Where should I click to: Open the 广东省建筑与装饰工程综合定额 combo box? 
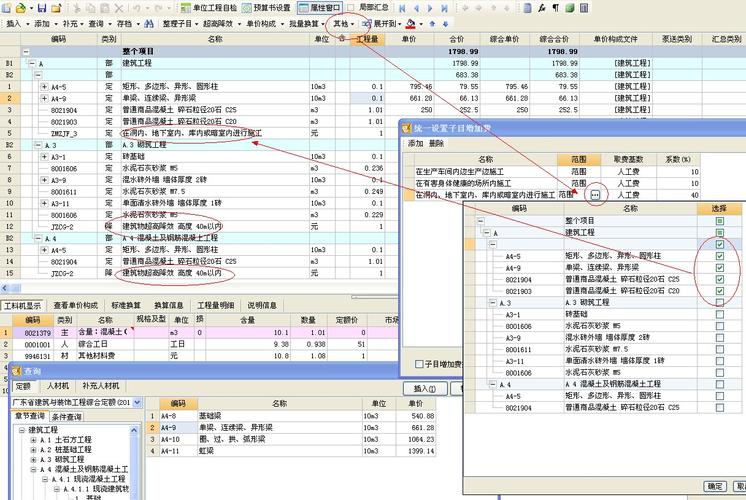(77, 402)
